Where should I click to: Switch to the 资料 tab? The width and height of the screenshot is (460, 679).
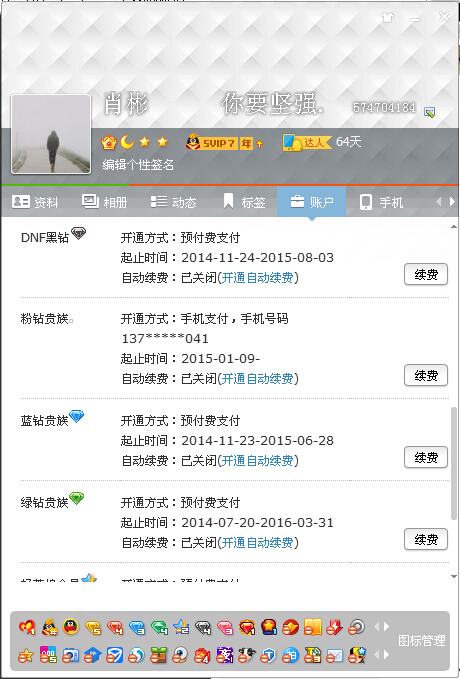(35, 202)
